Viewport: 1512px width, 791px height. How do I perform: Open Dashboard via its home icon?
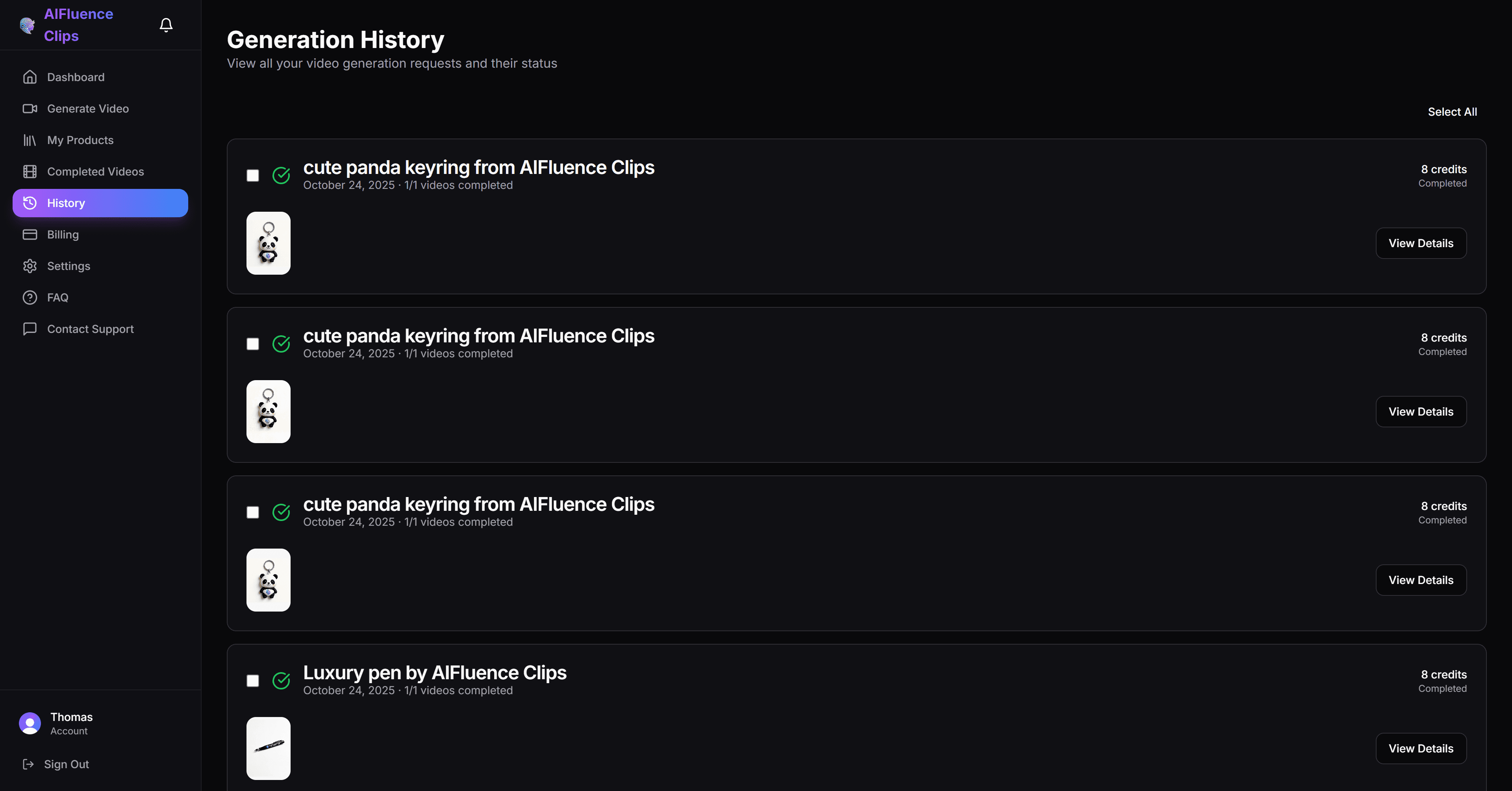pos(30,77)
